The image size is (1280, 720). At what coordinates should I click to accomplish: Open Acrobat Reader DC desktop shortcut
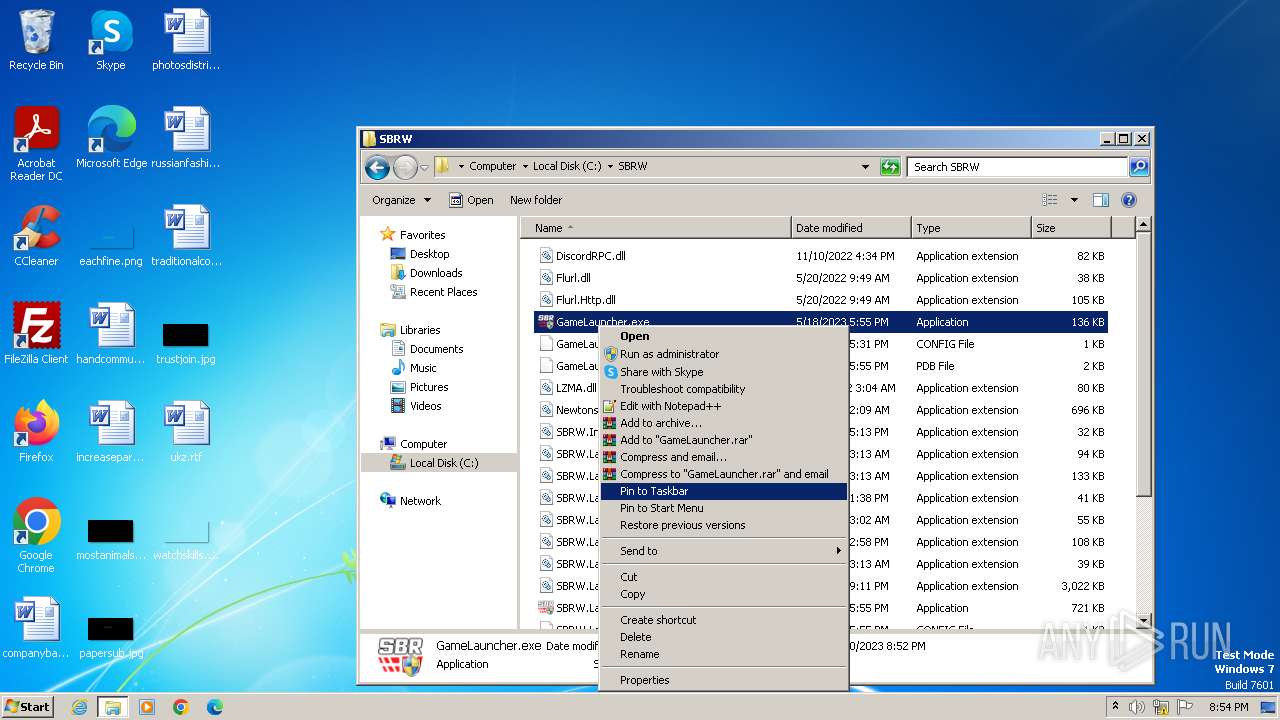click(x=36, y=144)
